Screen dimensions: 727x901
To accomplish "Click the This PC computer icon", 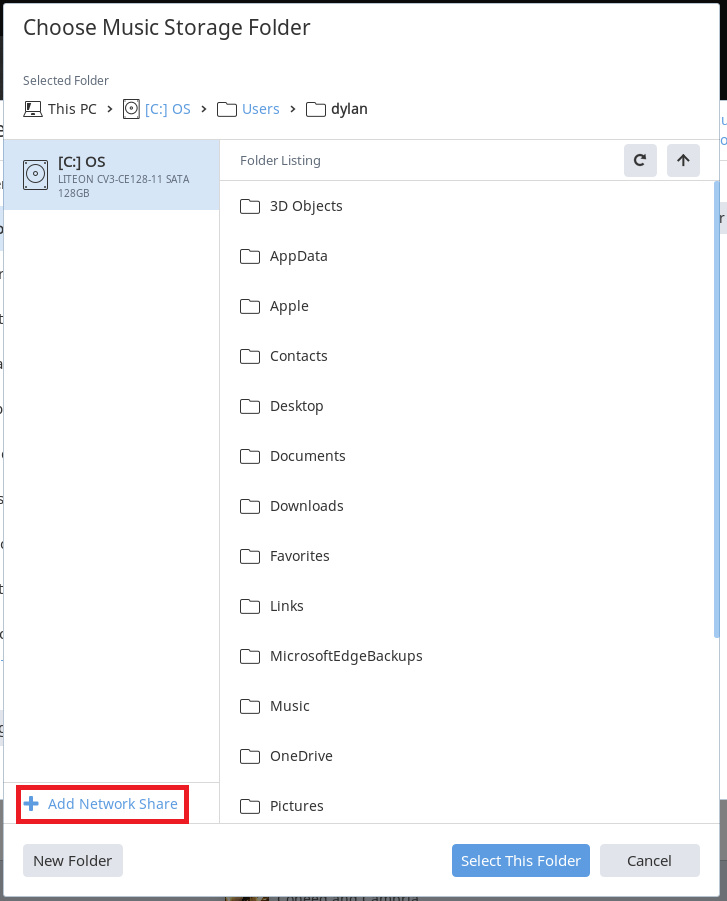I will coord(33,109).
